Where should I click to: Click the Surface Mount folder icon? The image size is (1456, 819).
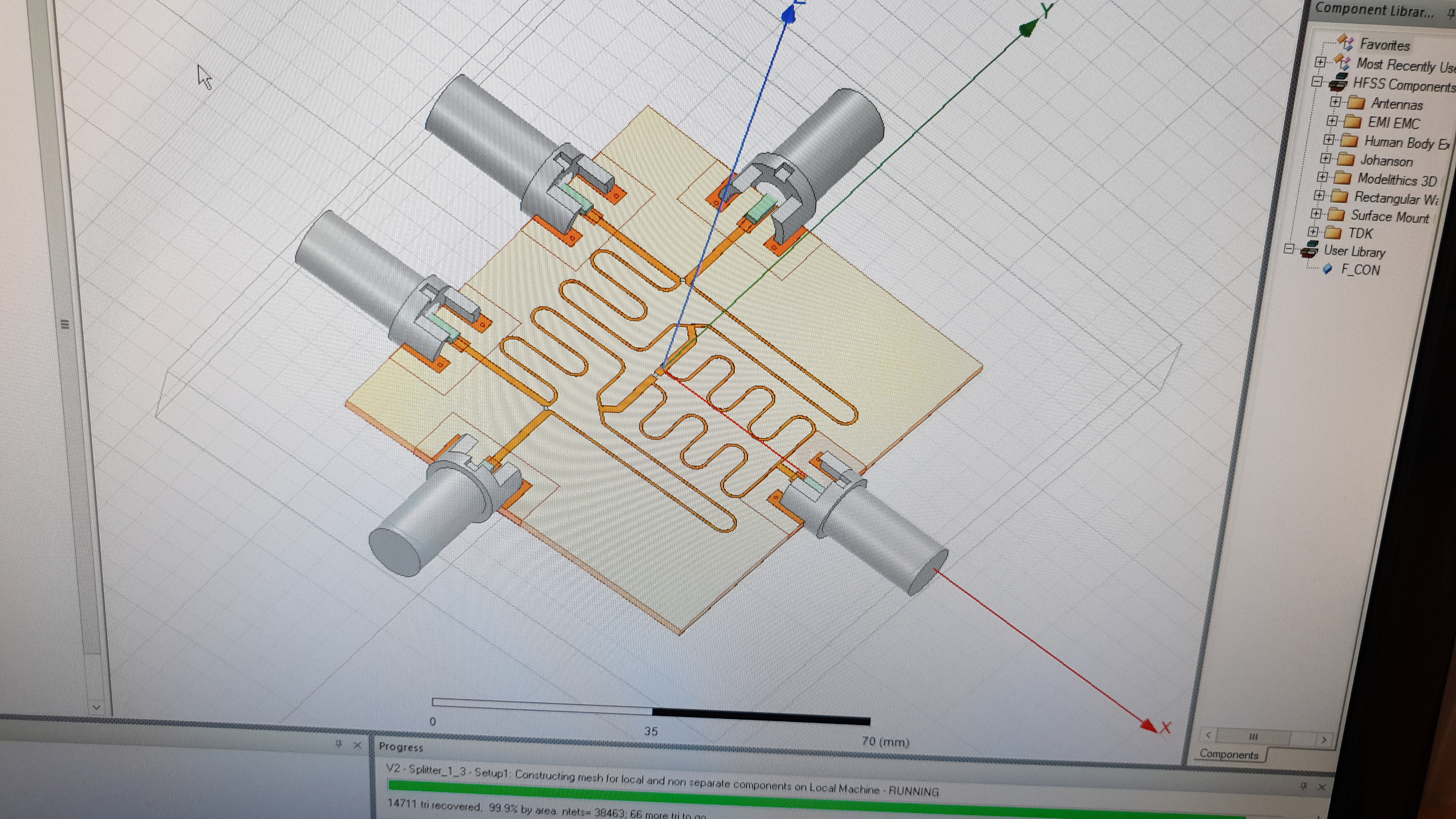1336,215
